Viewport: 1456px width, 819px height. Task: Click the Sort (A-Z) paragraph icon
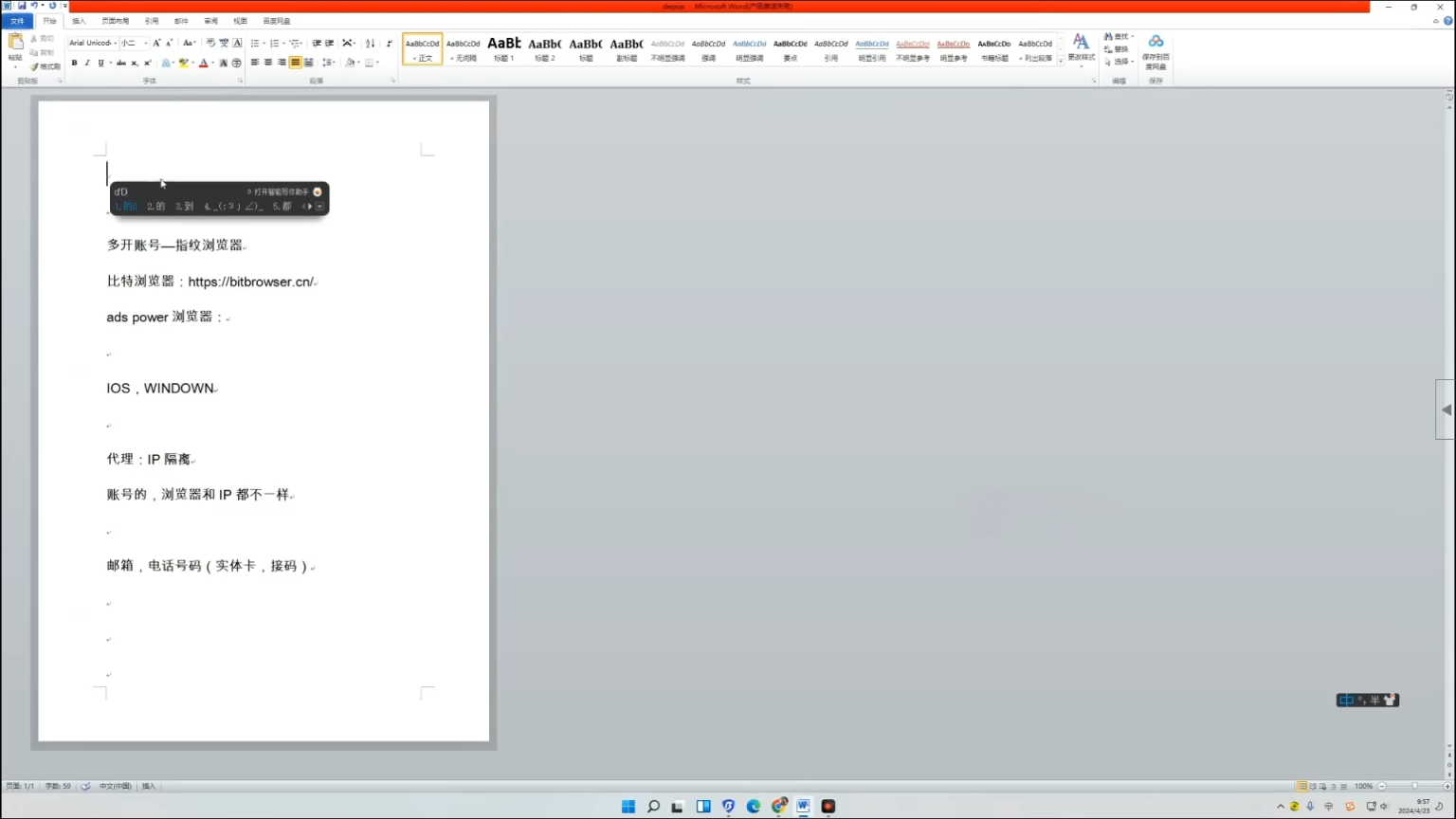tap(370, 44)
